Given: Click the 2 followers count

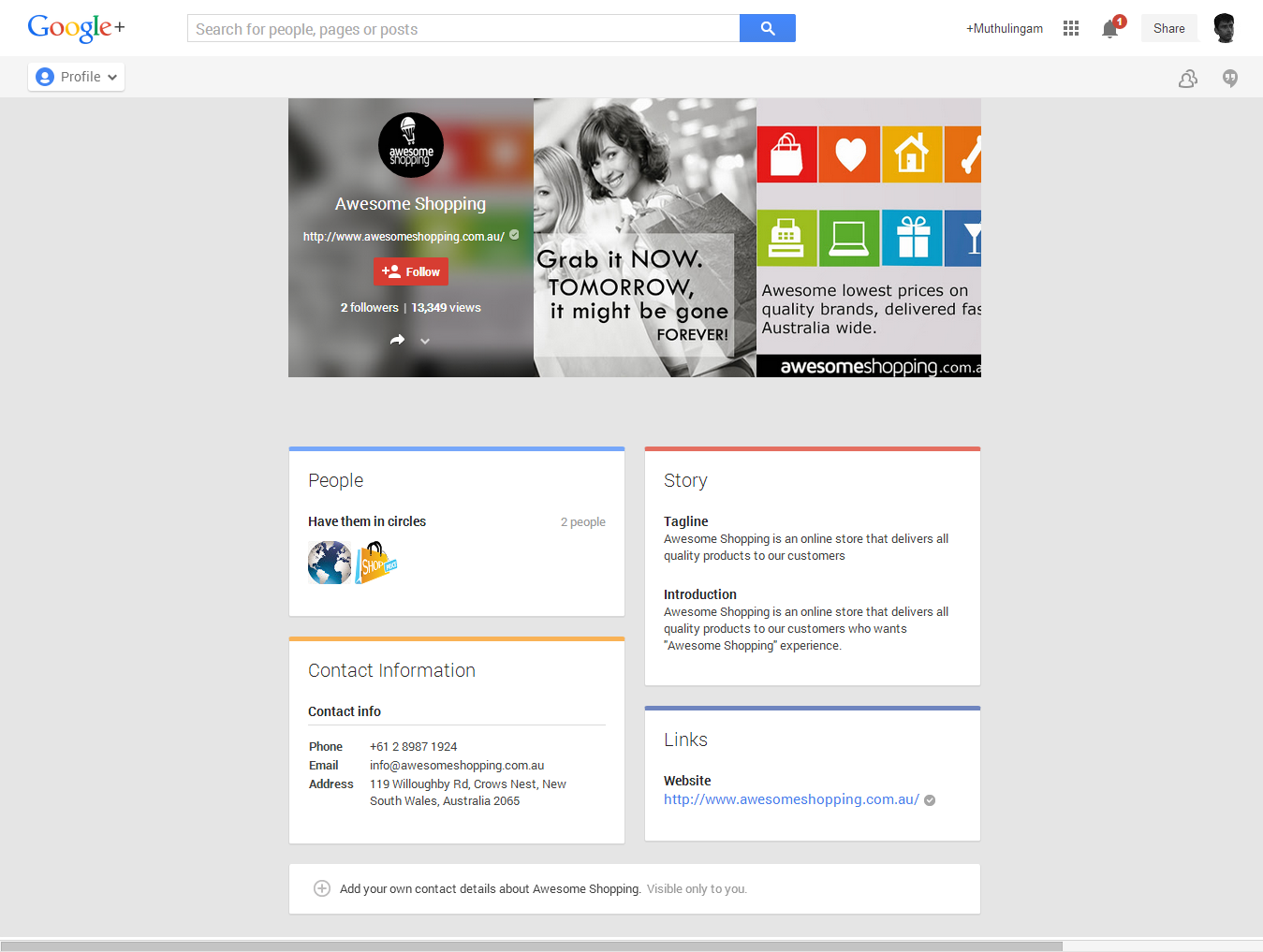Looking at the screenshot, I should [x=369, y=308].
